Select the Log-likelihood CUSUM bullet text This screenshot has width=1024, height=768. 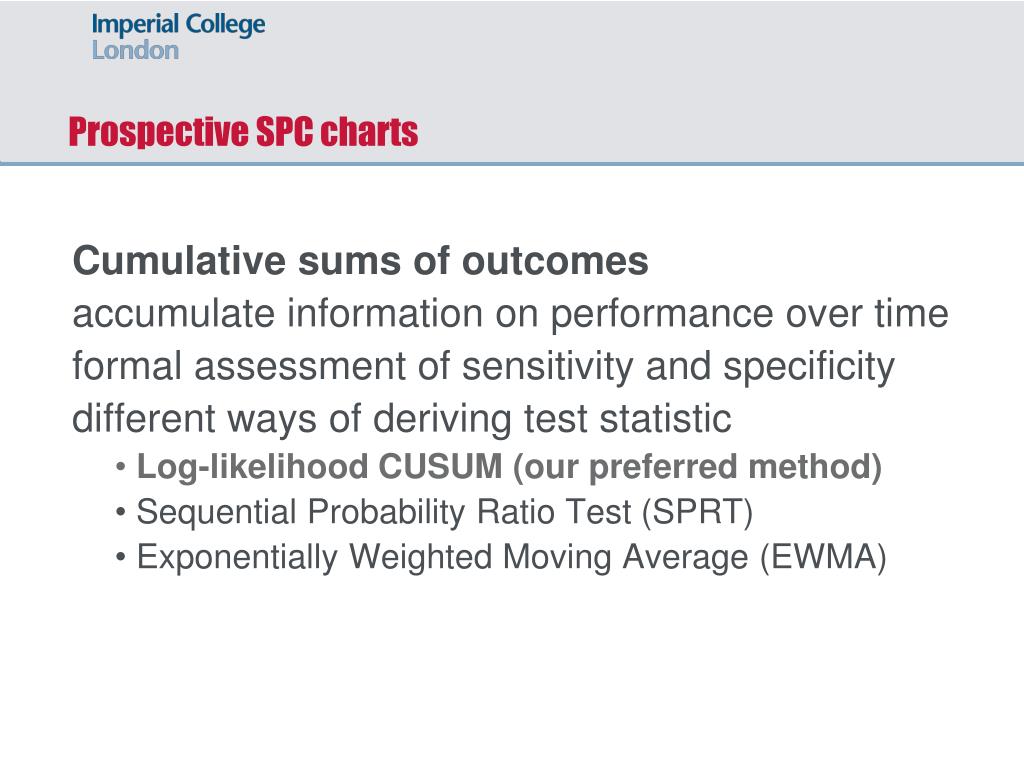click(x=509, y=468)
